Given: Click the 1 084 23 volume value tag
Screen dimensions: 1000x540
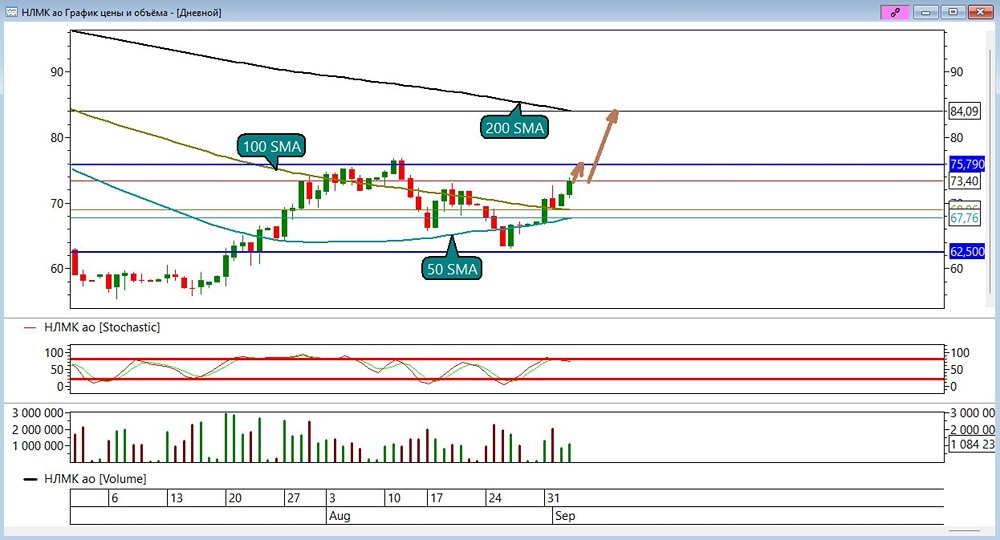Looking at the screenshot, I should pyautogui.click(x=972, y=445).
